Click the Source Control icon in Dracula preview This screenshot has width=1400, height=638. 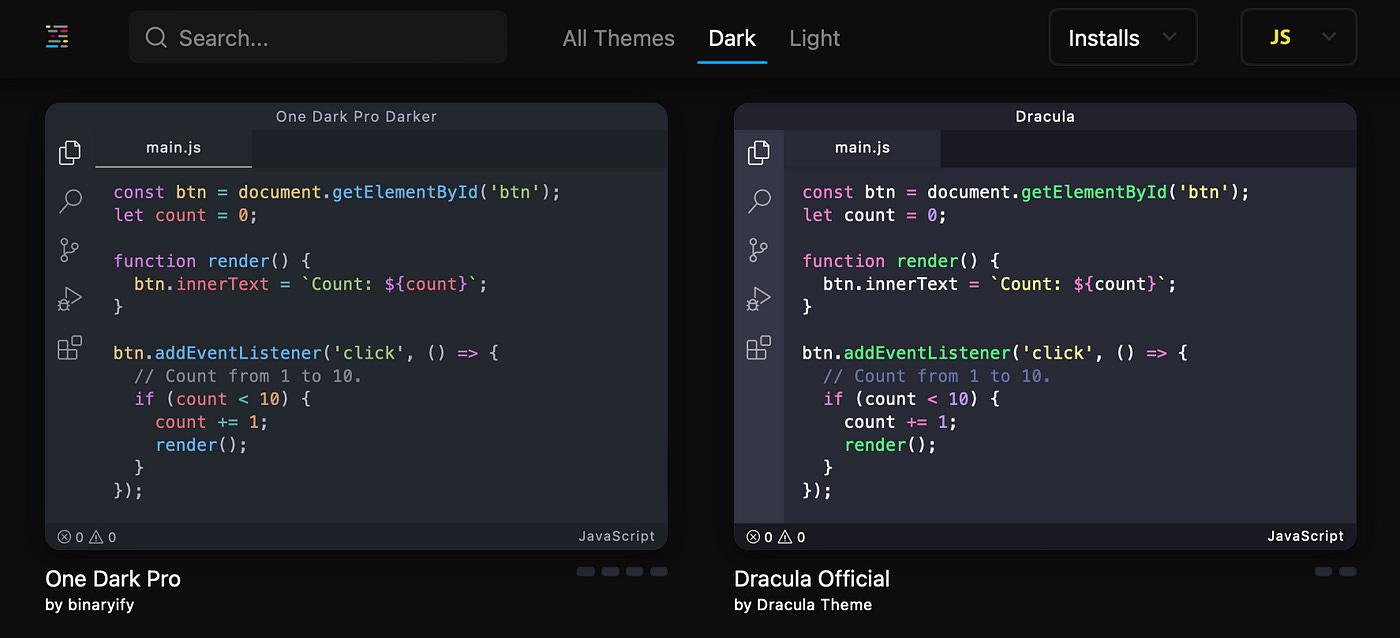(x=759, y=250)
